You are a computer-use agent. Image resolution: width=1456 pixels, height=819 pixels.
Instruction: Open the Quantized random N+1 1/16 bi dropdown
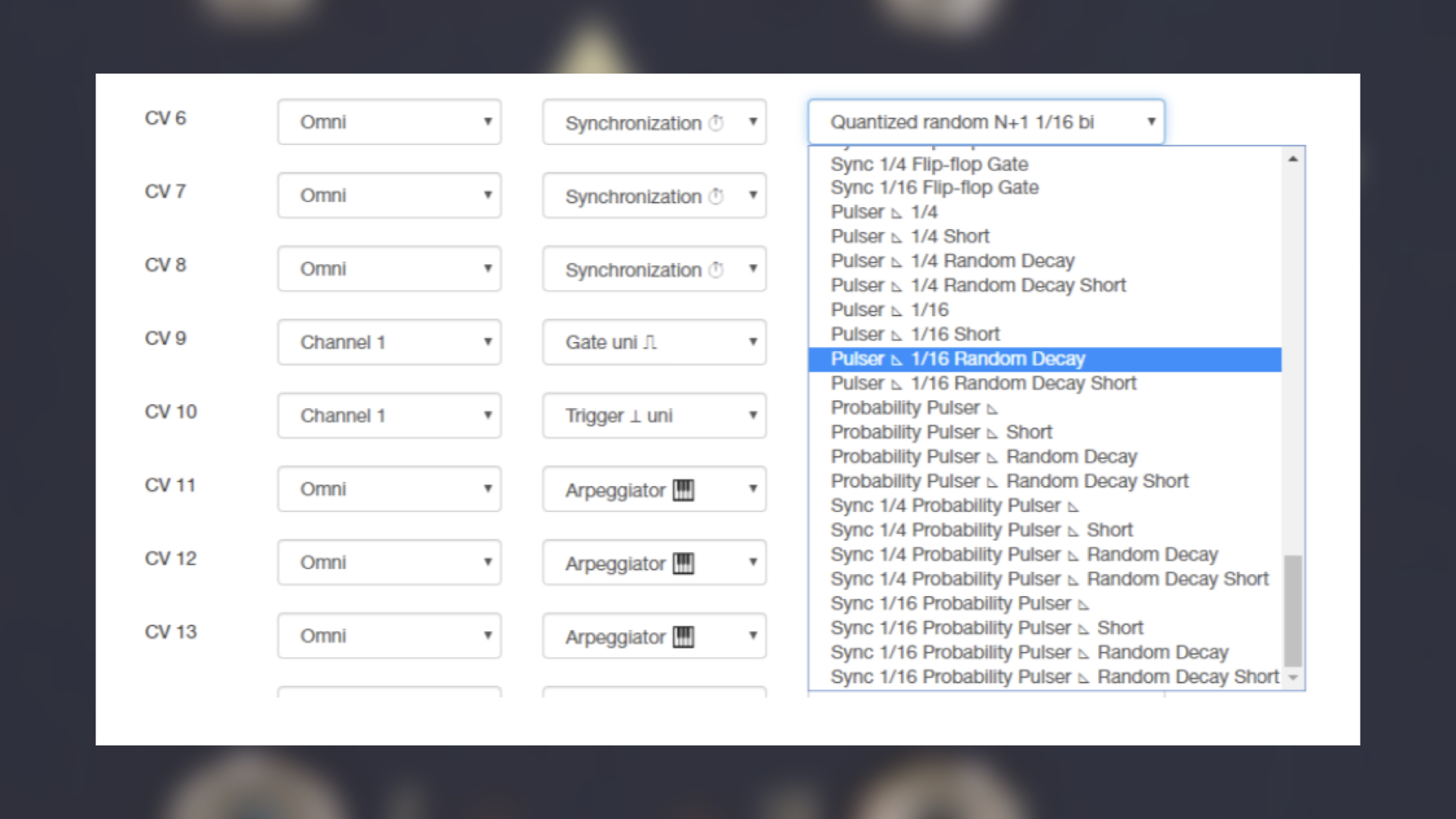(x=986, y=121)
